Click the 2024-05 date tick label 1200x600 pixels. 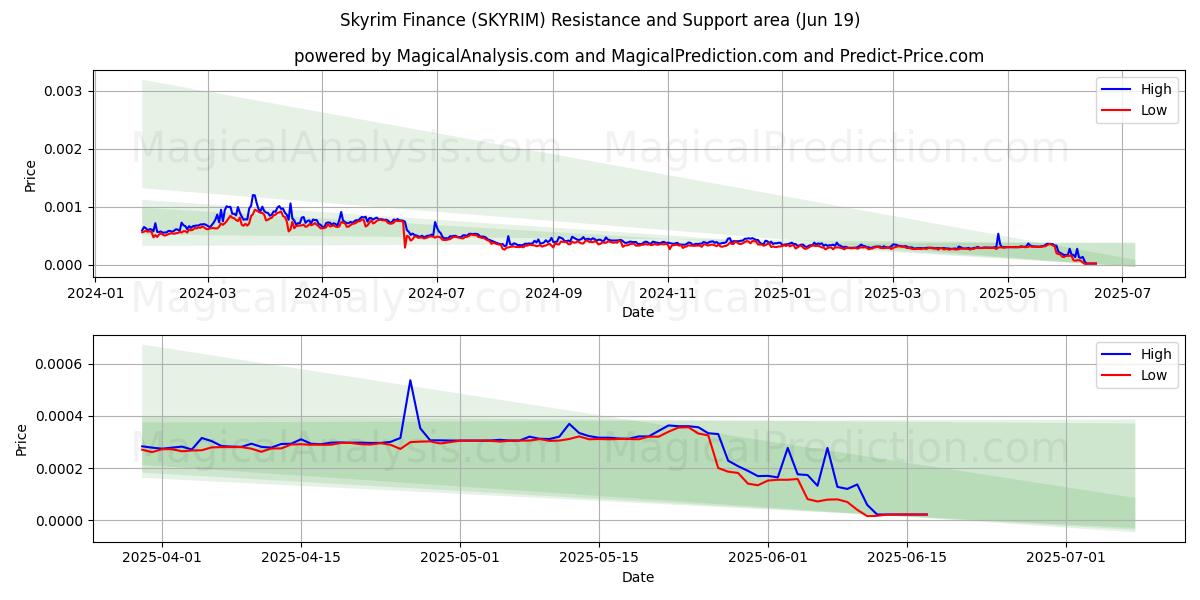point(322,293)
